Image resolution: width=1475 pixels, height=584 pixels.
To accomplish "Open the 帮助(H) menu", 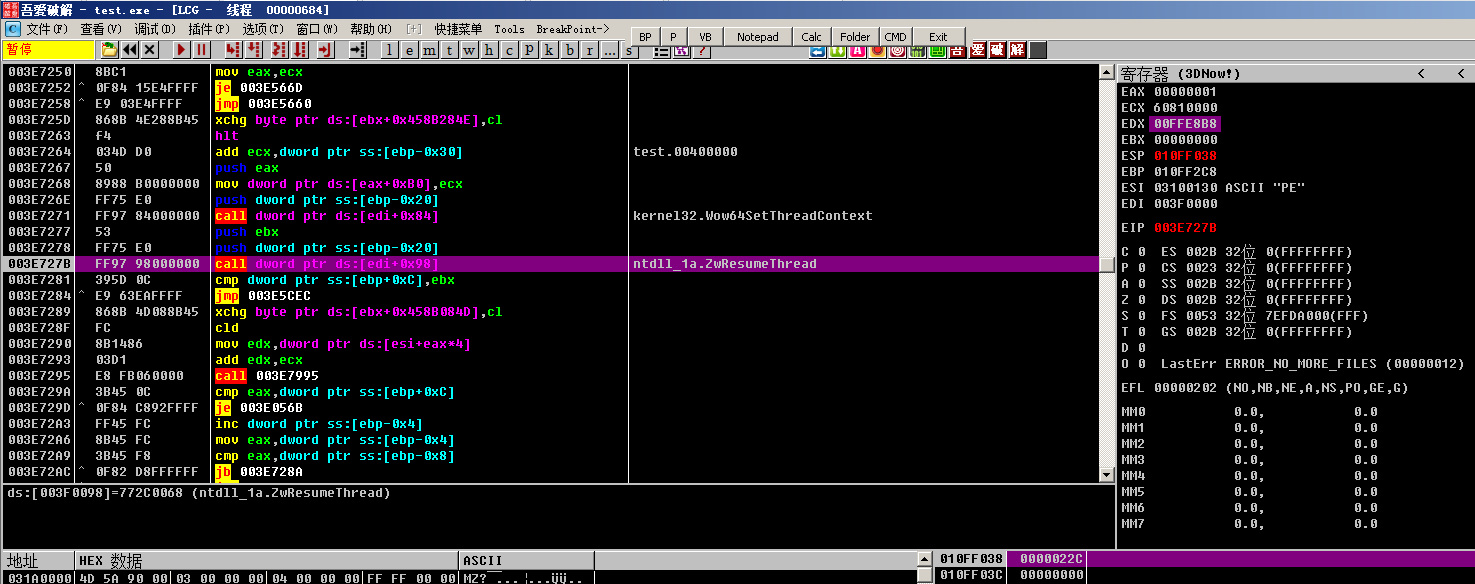I will (371, 29).
